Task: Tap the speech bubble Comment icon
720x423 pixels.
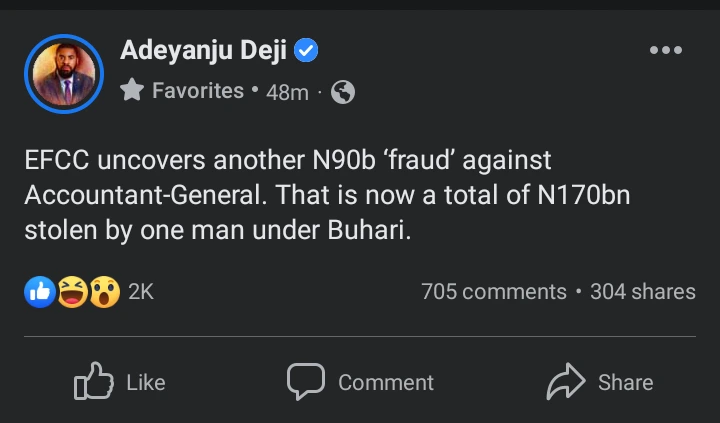Action: [x=305, y=382]
